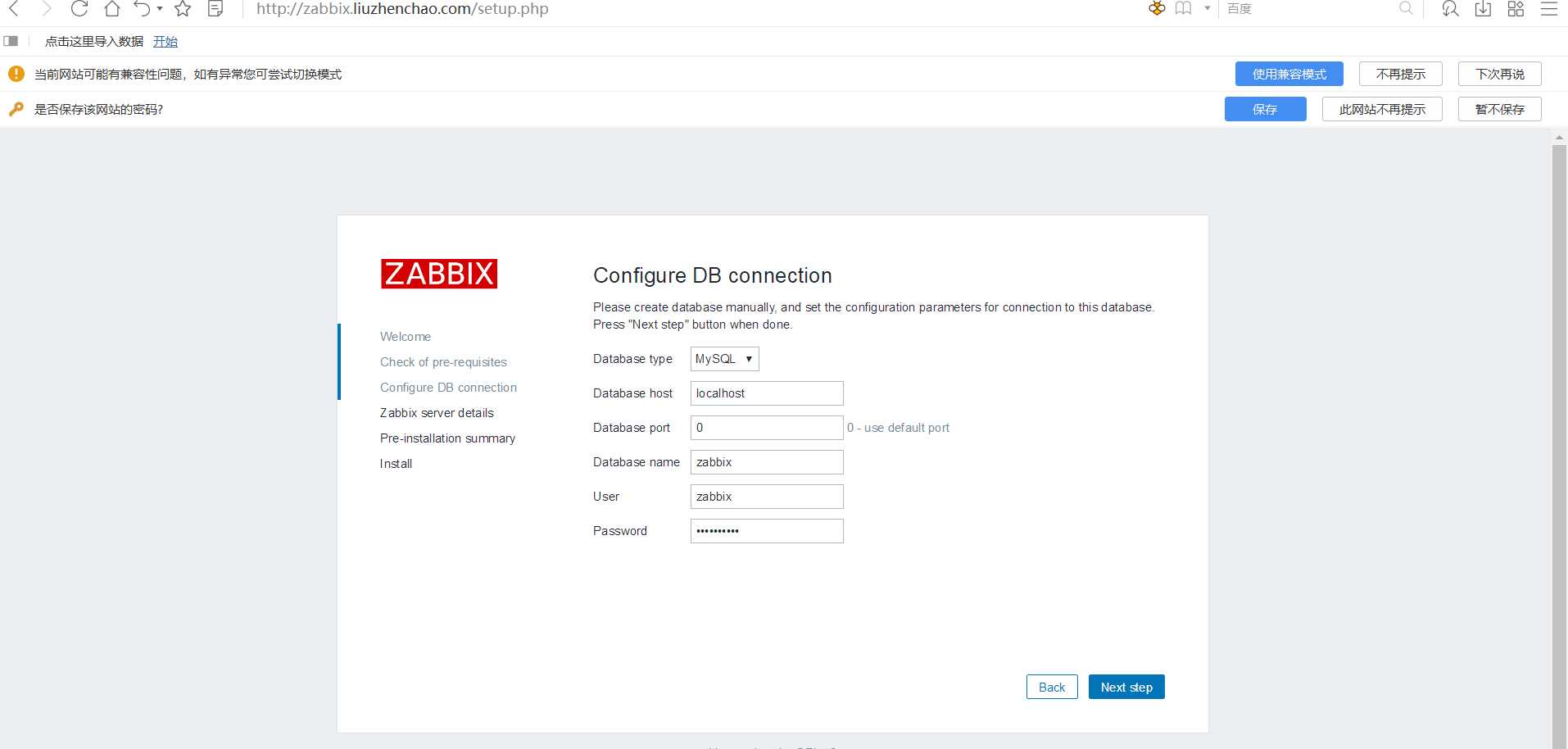Click the User field

click(x=767, y=497)
